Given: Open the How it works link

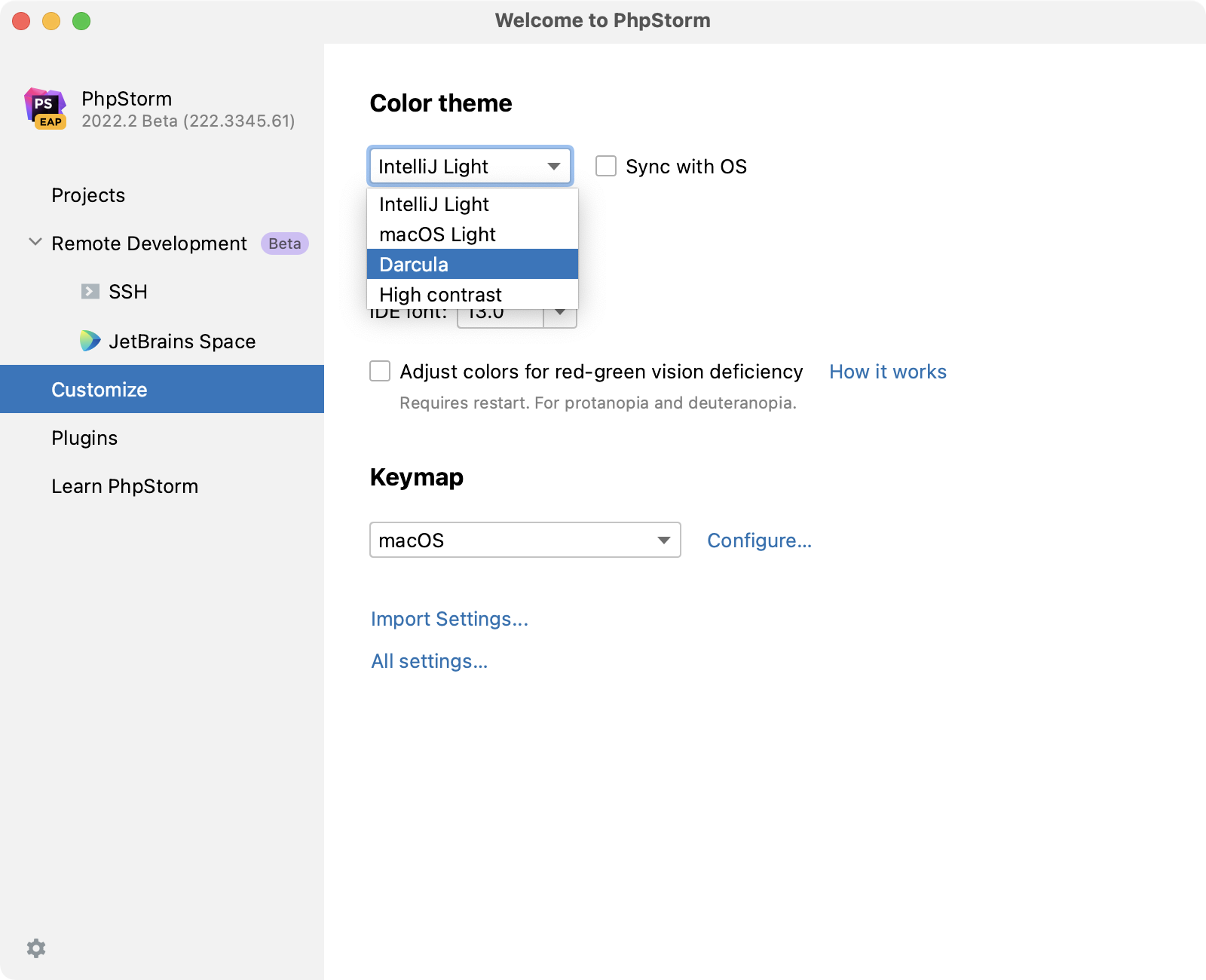Looking at the screenshot, I should (x=888, y=372).
